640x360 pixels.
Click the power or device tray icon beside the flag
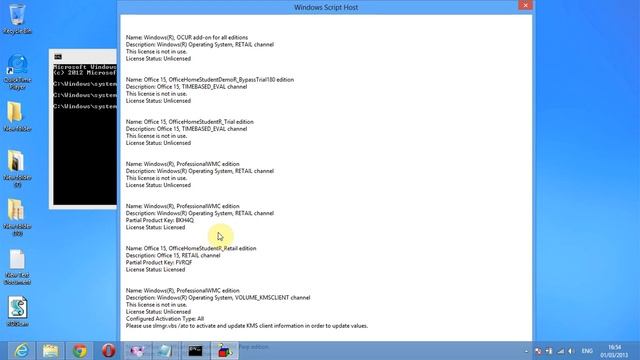tap(549, 351)
